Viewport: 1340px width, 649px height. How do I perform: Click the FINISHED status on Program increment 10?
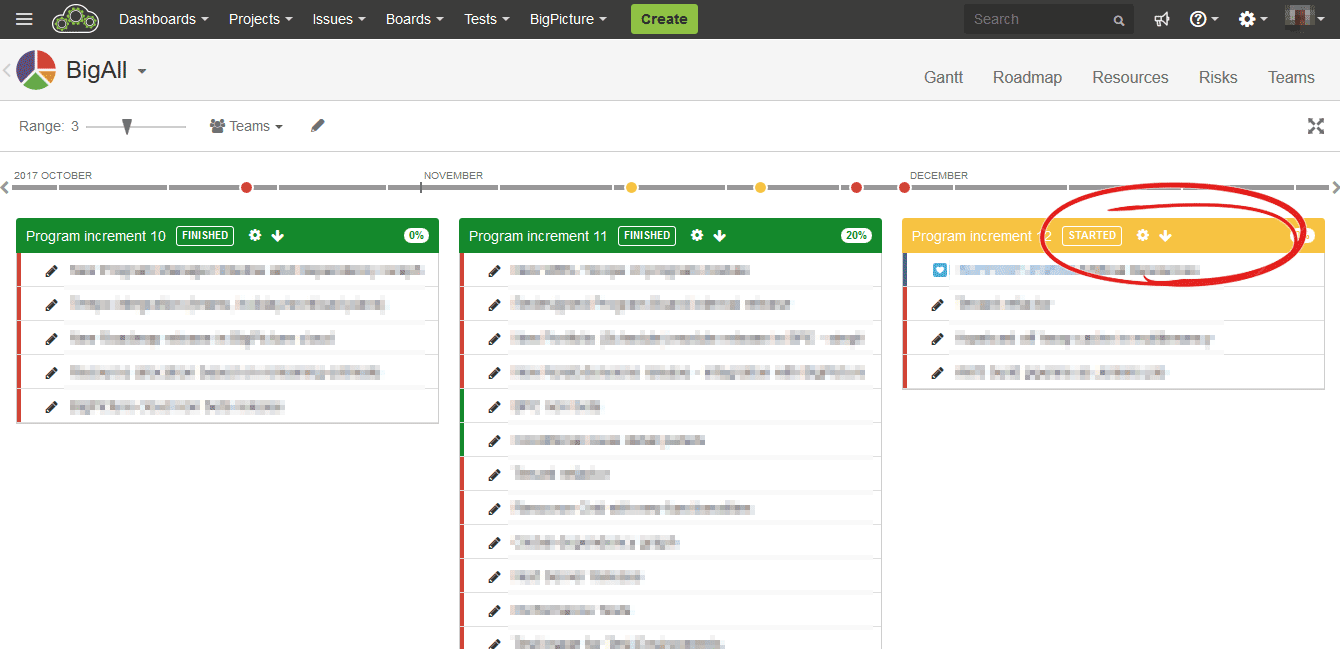click(205, 236)
